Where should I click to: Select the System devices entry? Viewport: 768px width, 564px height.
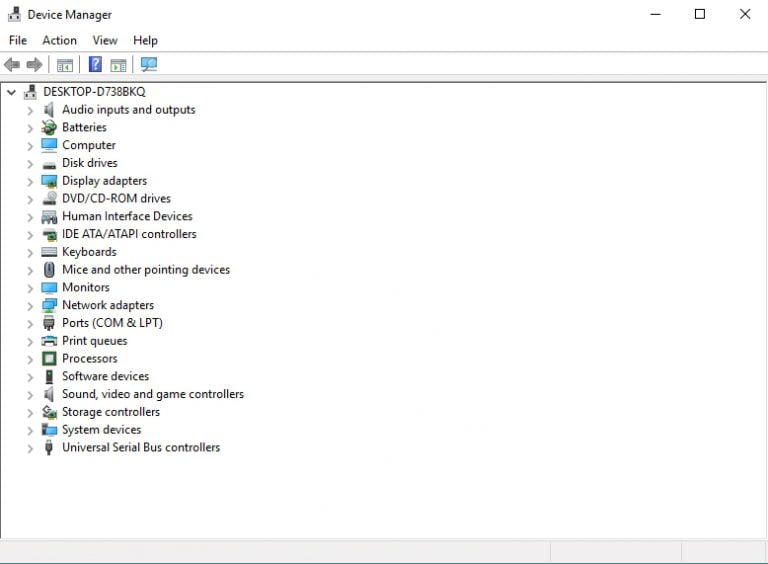[101, 430]
